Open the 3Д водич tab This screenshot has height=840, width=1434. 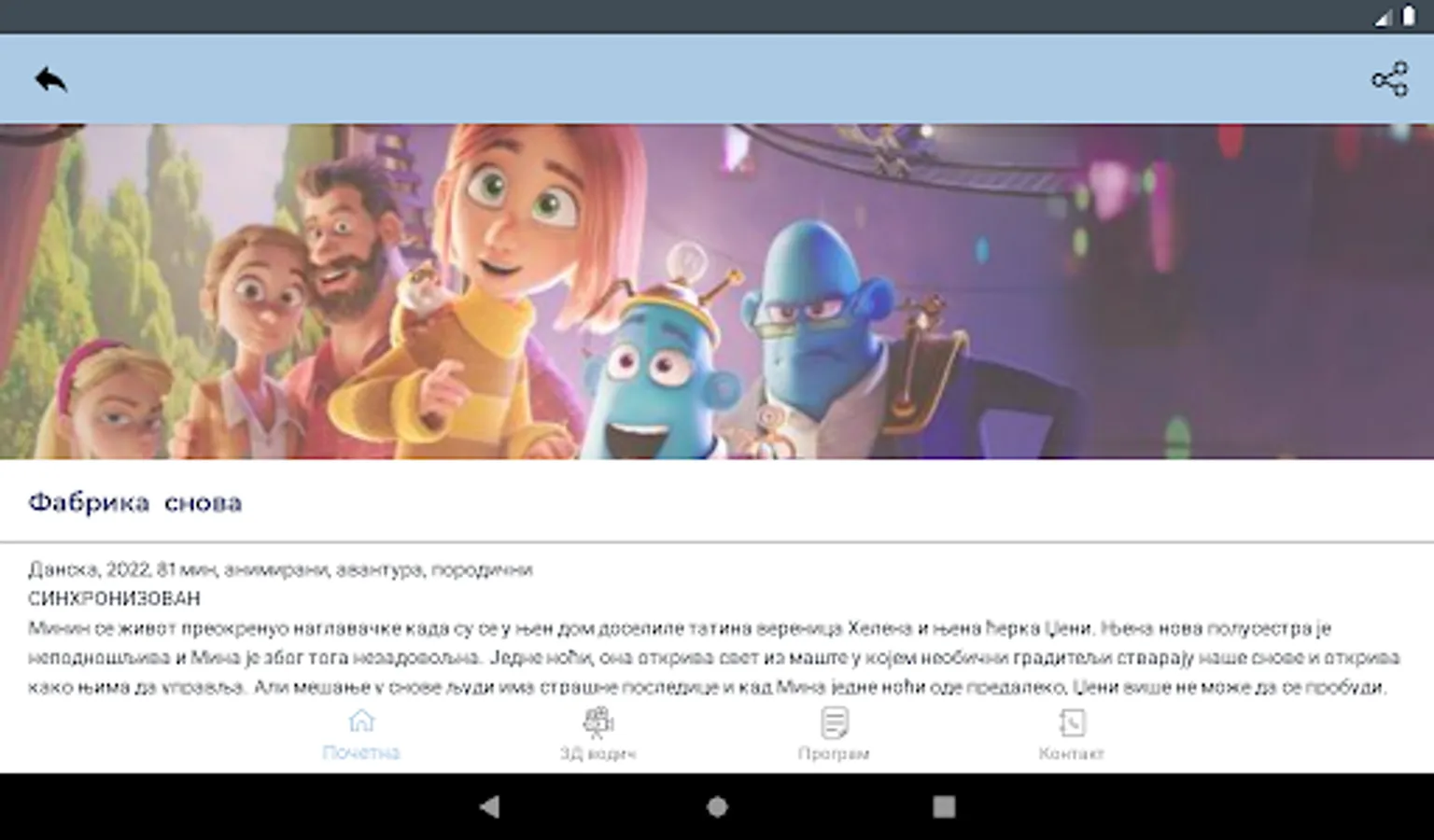597,735
